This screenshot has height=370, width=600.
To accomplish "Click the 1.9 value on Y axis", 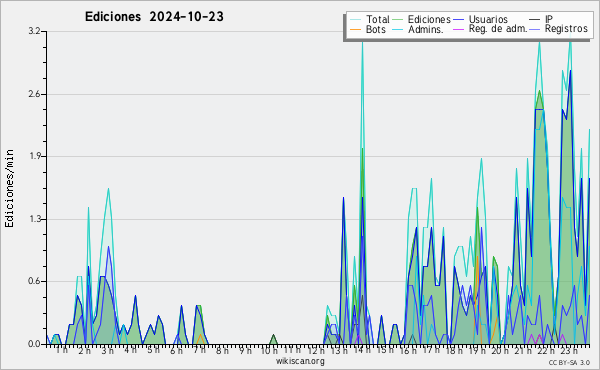I will click(34, 156).
